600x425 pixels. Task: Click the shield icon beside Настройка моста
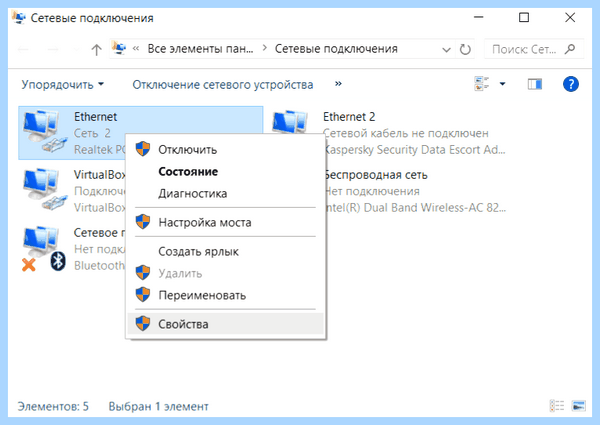point(143,221)
